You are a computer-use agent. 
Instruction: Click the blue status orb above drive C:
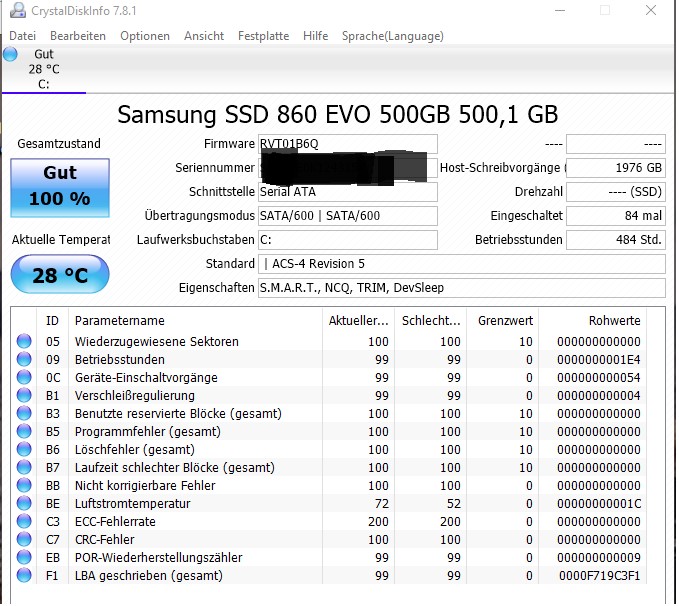(x=10, y=54)
